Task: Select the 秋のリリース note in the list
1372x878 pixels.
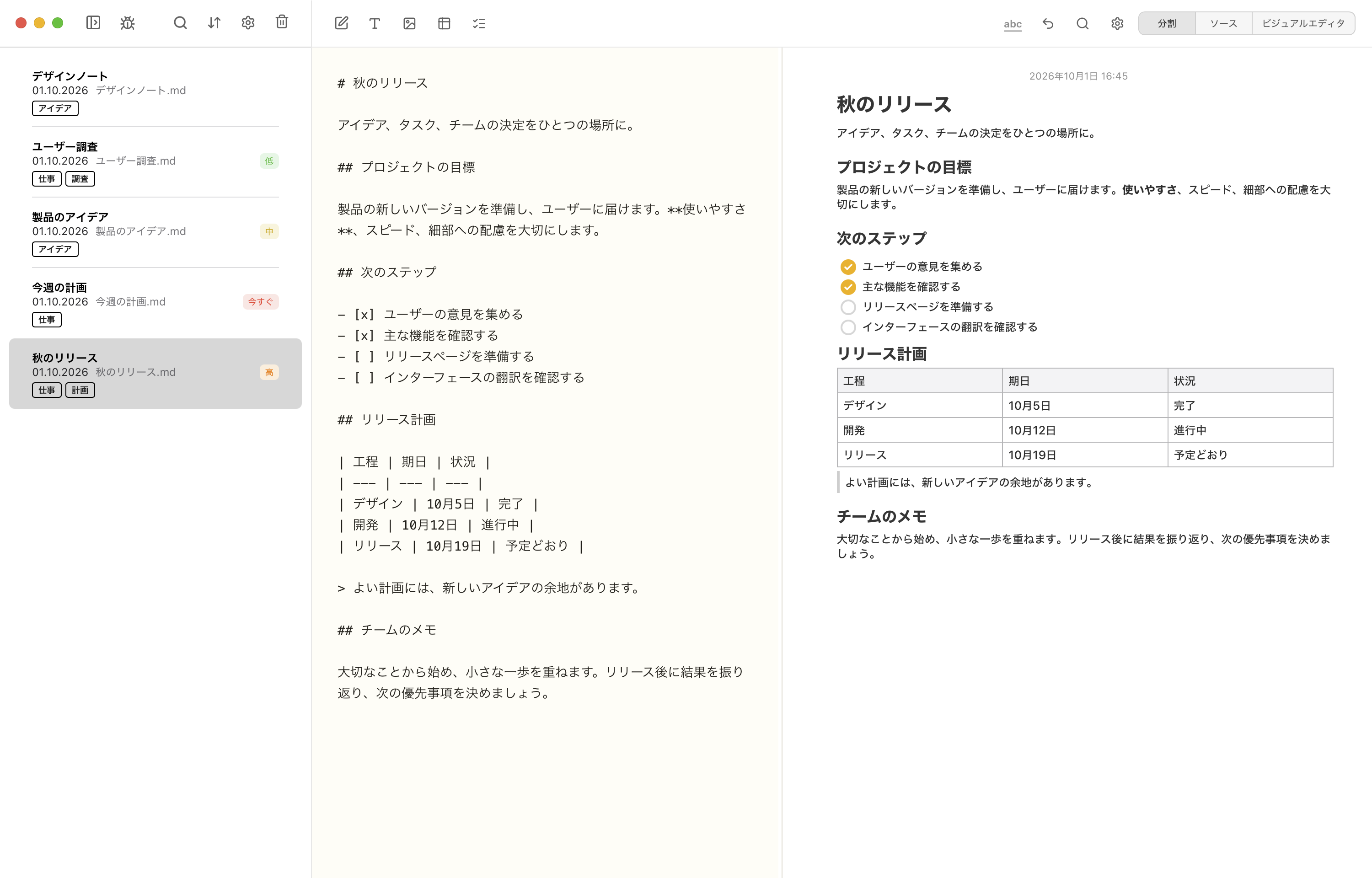Action: tap(155, 374)
